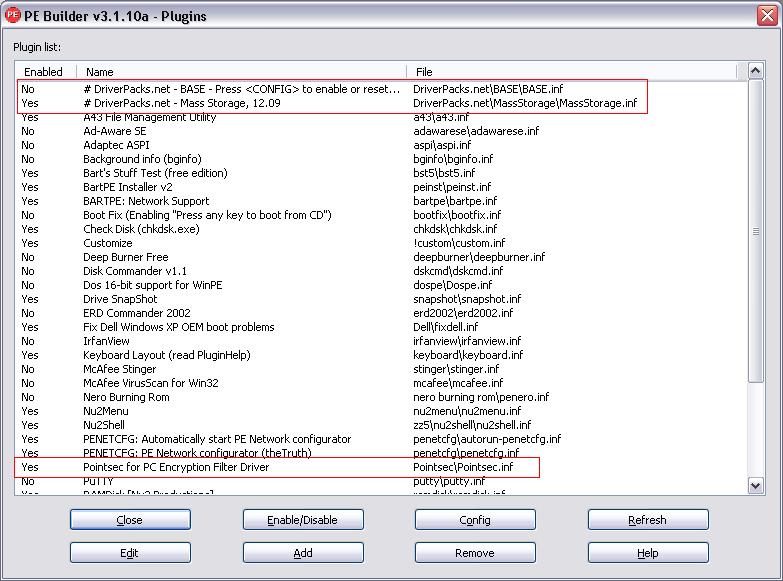Click the PE Builder title bar icon
The height and width of the screenshot is (581, 783).
tap(13, 15)
